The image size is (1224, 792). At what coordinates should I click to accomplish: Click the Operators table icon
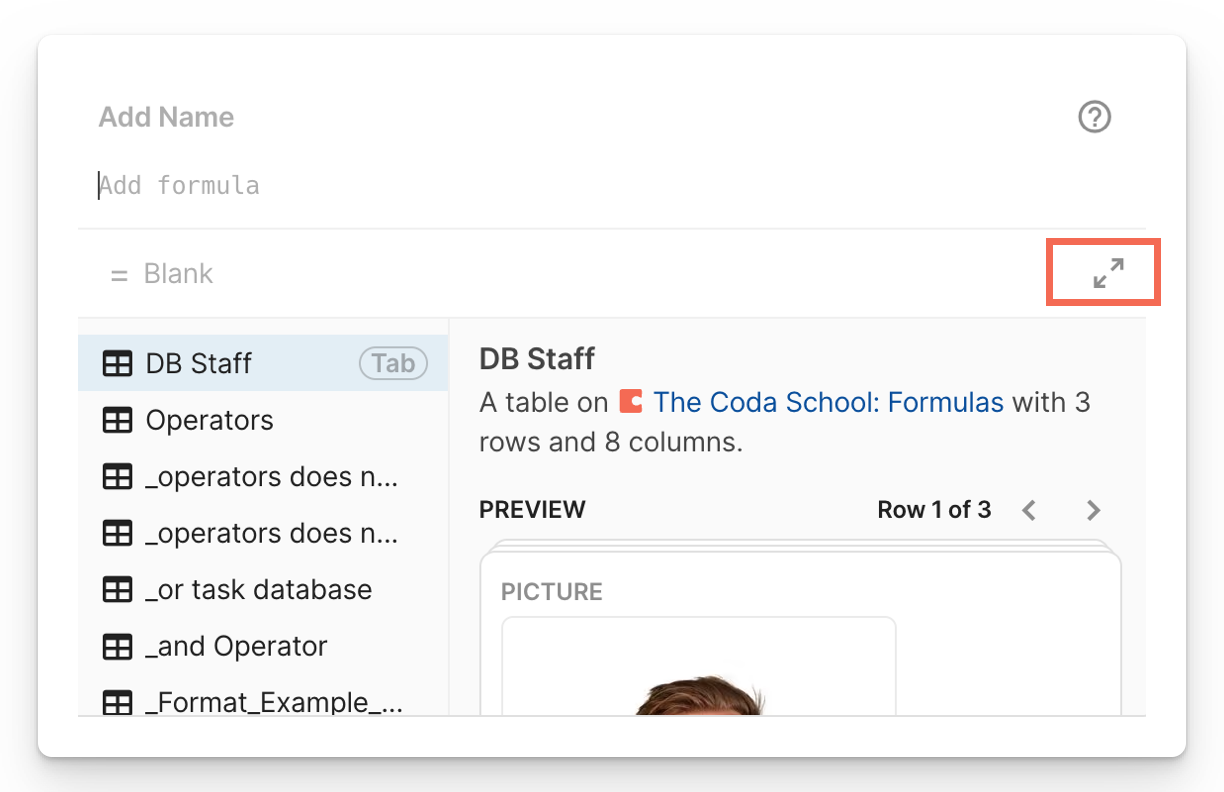[x=118, y=421]
